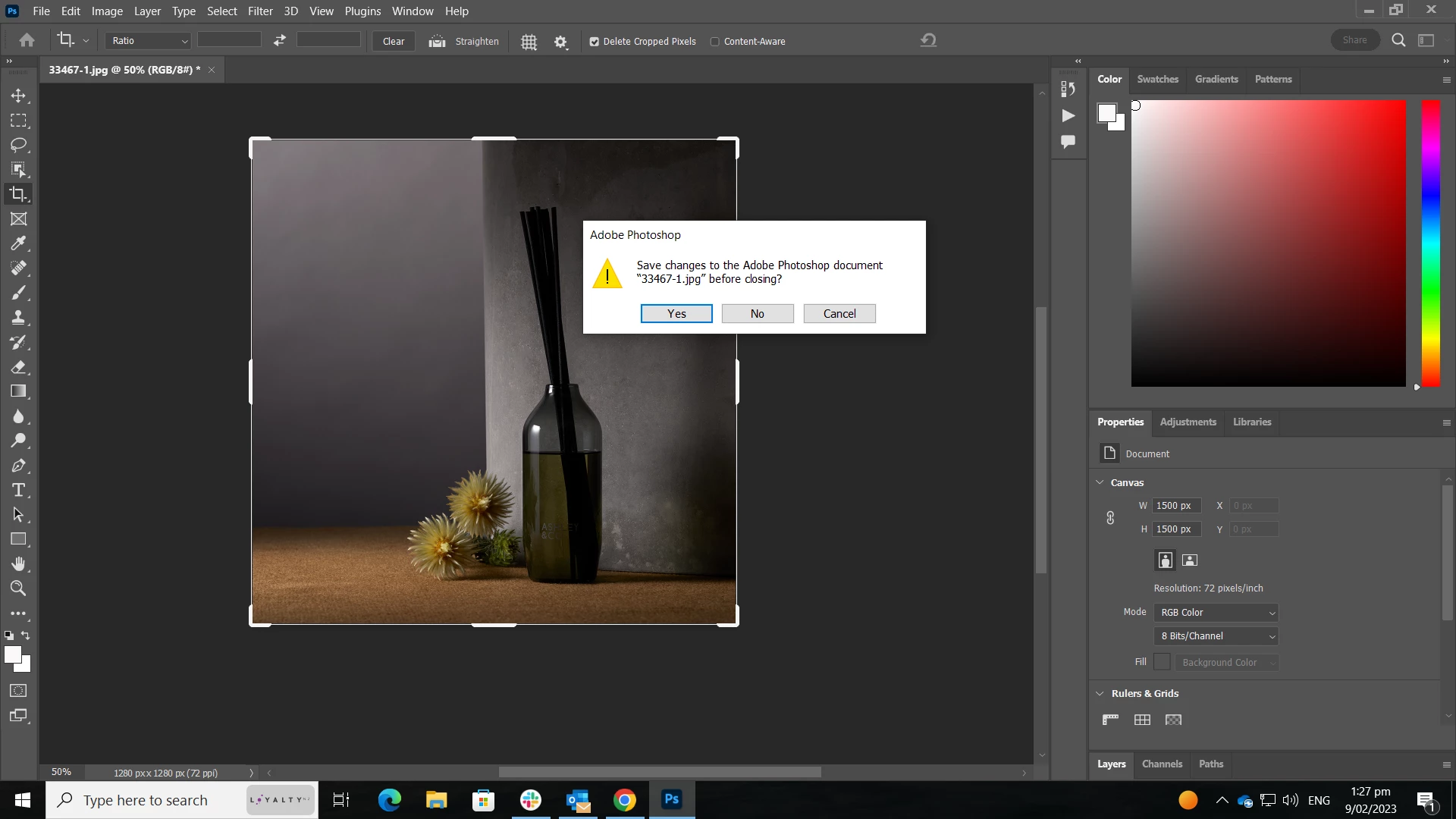
Task: Switch to the Swatches tab
Action: [x=1157, y=79]
